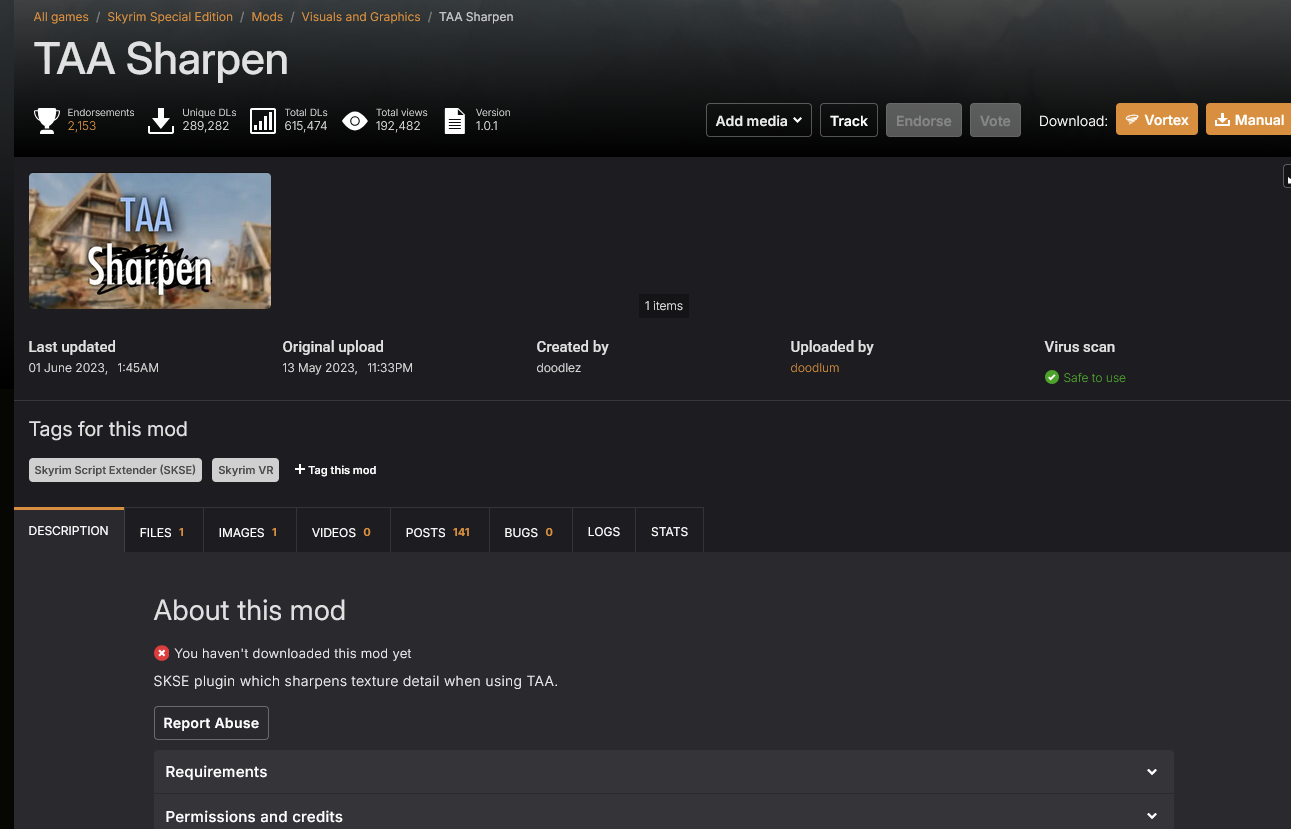
Task: Go to the All games breadcrumb
Action: click(61, 17)
